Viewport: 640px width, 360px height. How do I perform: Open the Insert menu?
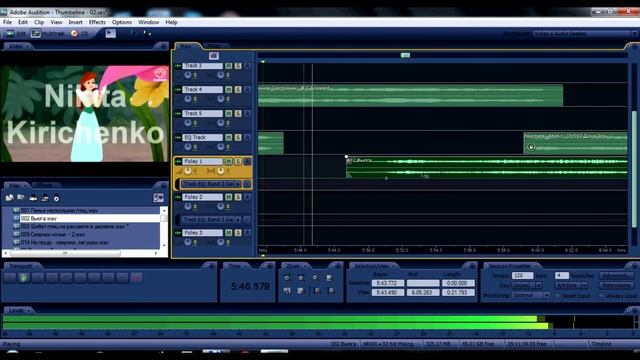pyautogui.click(x=76, y=22)
